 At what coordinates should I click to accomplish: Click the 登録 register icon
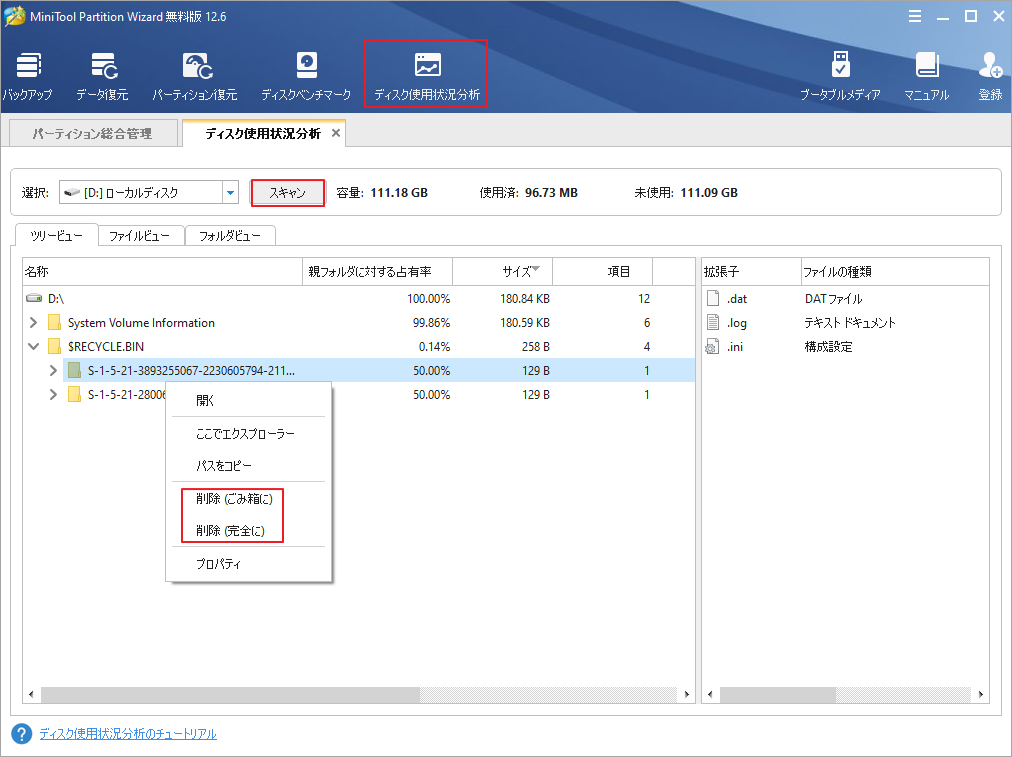coord(989,72)
